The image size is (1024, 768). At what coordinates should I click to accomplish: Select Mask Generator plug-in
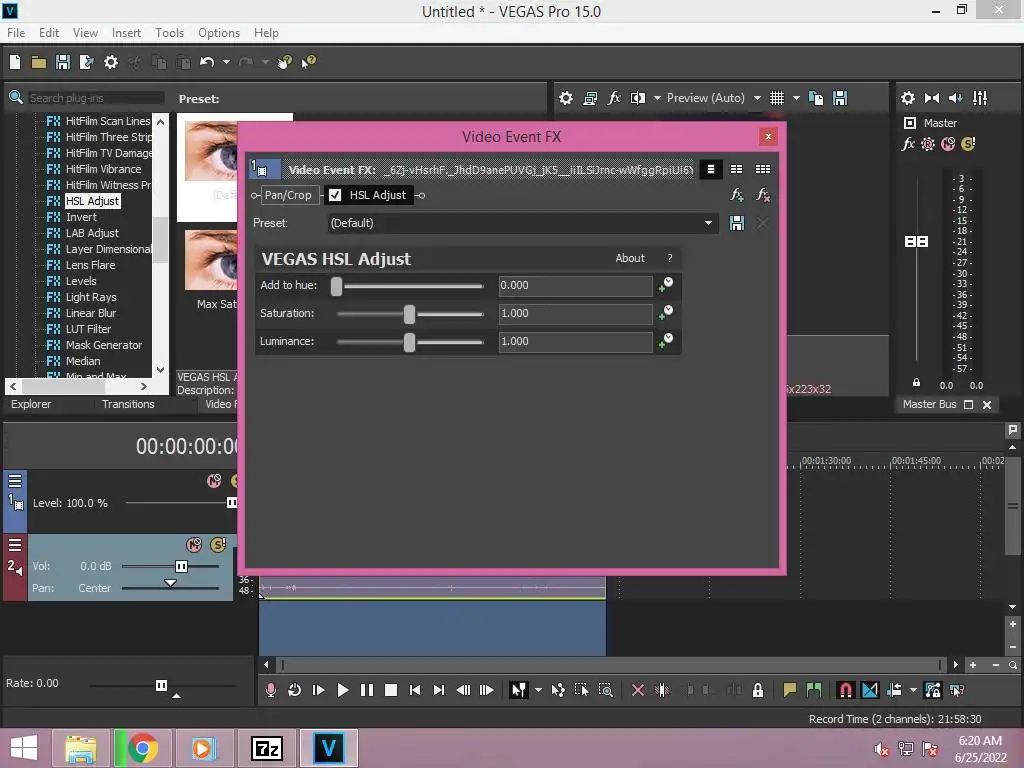pos(103,345)
